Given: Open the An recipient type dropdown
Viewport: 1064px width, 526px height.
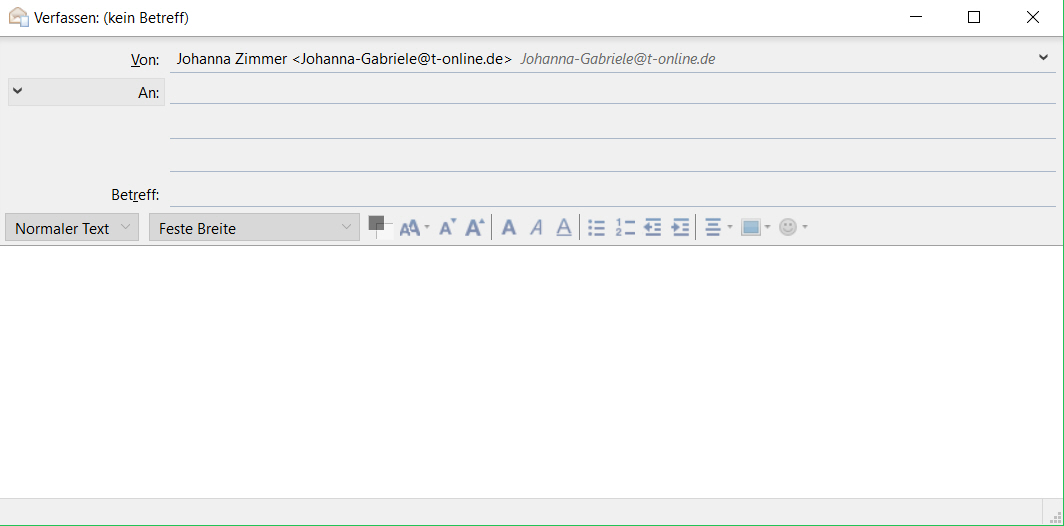Looking at the screenshot, I should 86,92.
